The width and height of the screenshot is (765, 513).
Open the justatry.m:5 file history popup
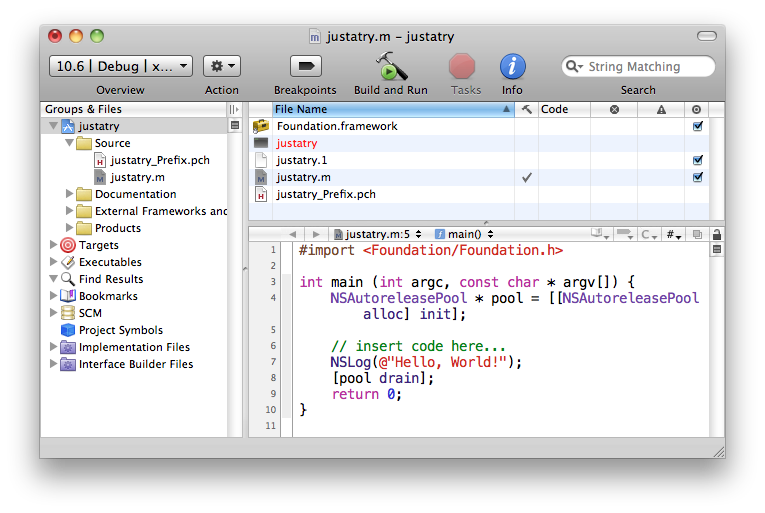coord(377,234)
